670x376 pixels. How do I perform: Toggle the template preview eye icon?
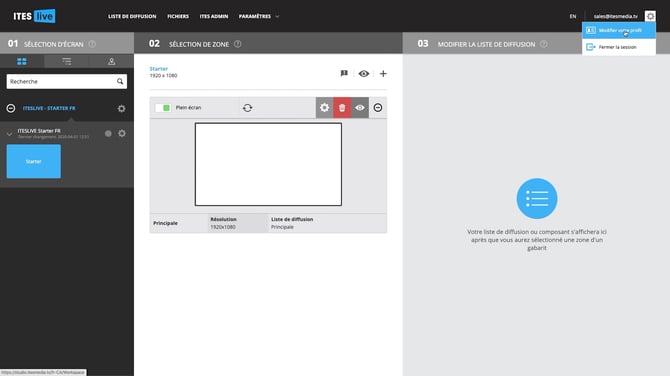click(x=364, y=73)
